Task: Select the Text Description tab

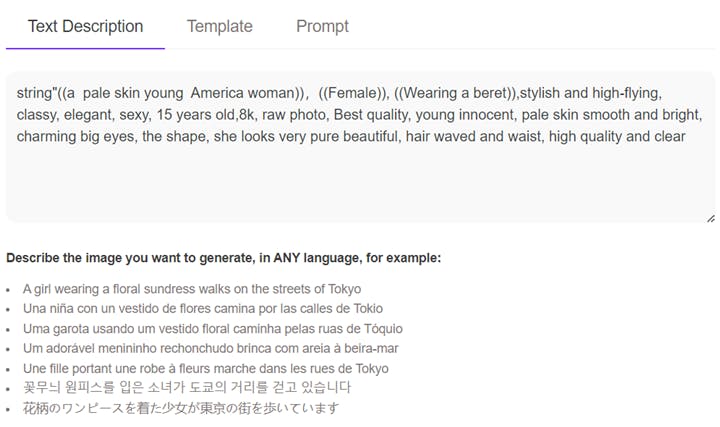Action: click(85, 26)
